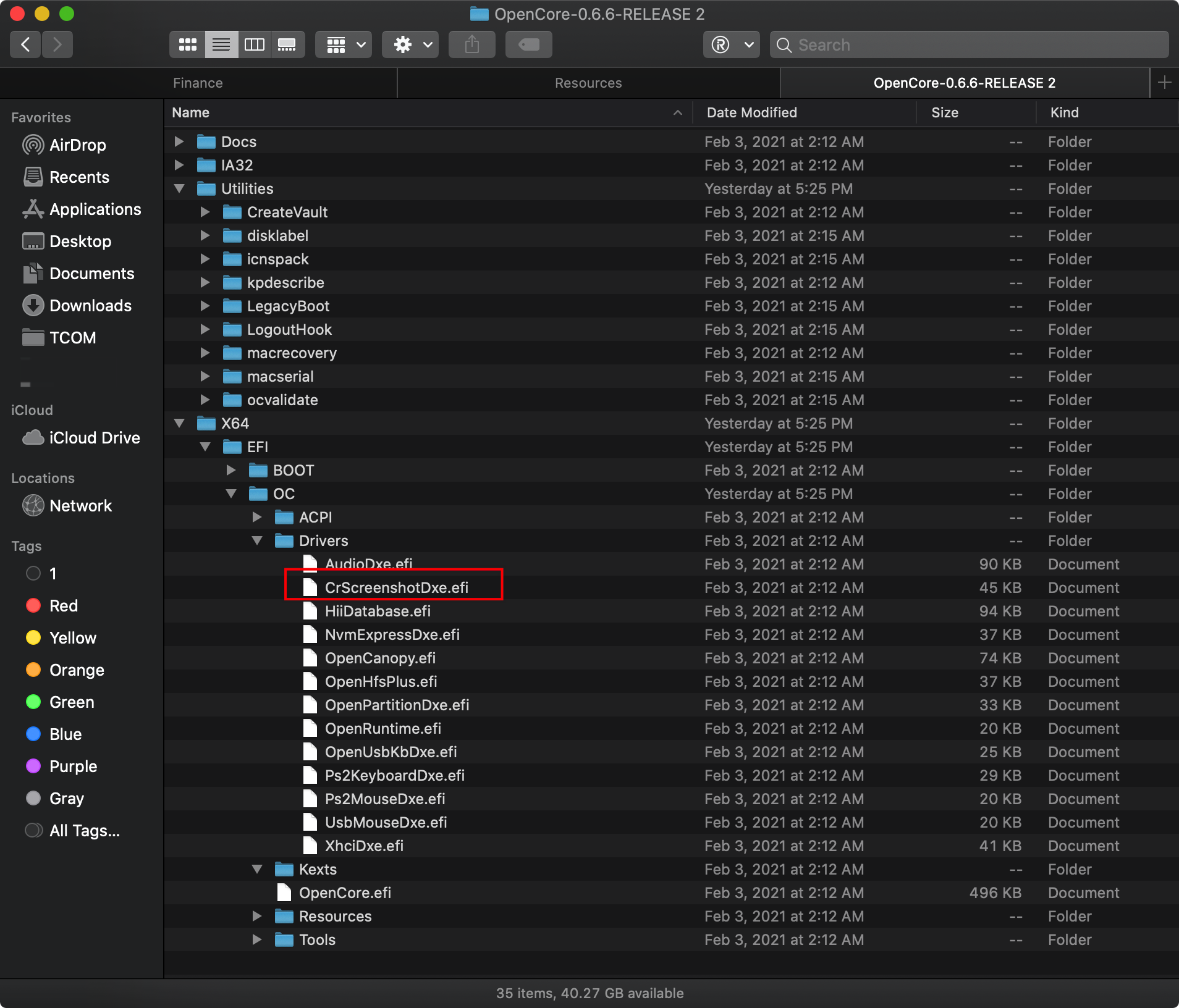Image resolution: width=1179 pixels, height=1008 pixels.
Task: Switch to gallery view in toolbar
Action: [x=287, y=44]
